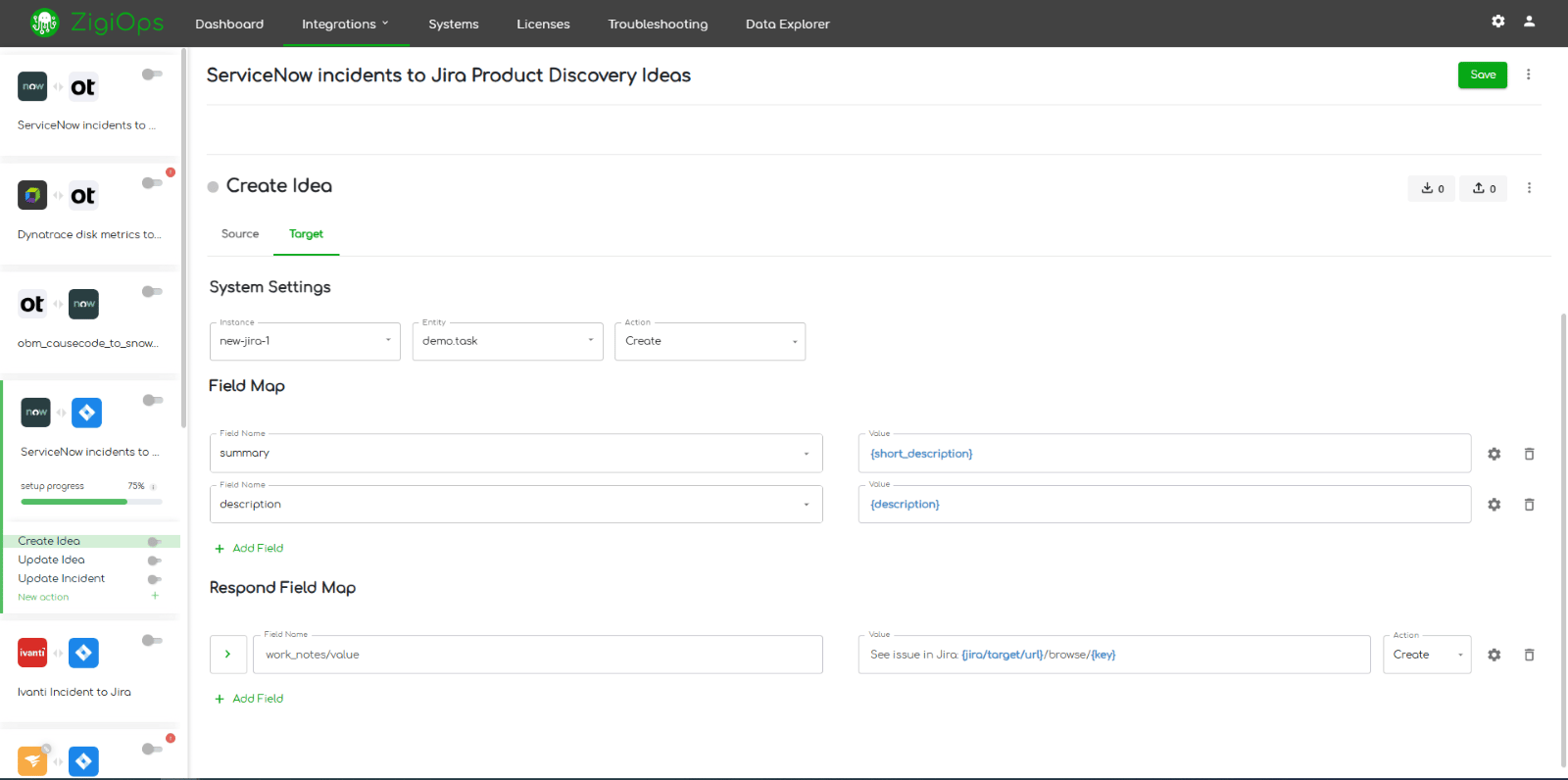The height and width of the screenshot is (780, 1568).
Task: Open the Create Idea action three-dot menu
Action: click(1529, 188)
